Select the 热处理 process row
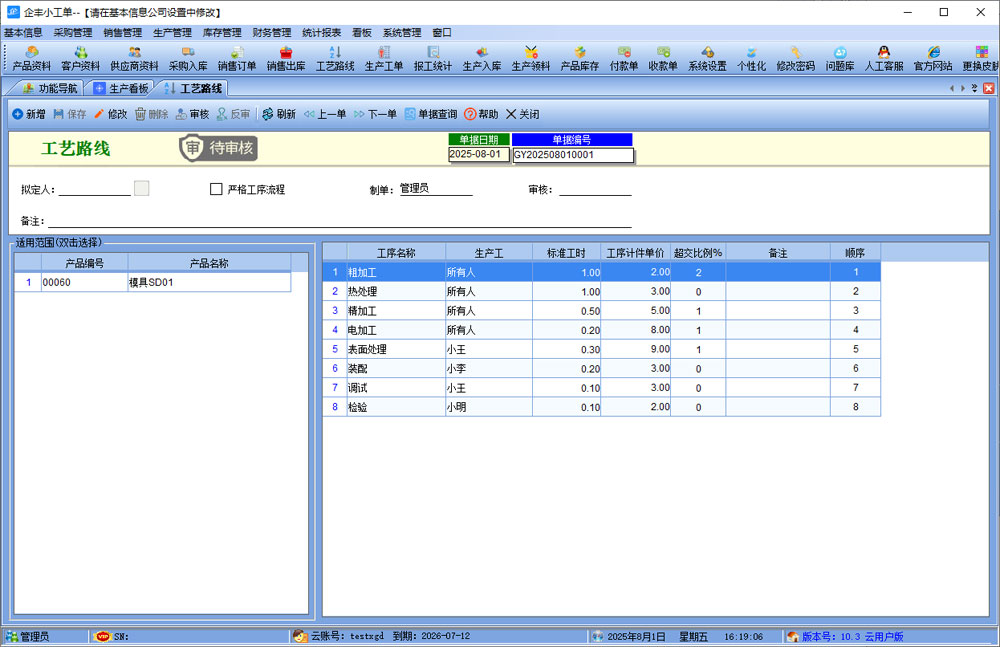This screenshot has width=1000, height=647. click(601, 292)
